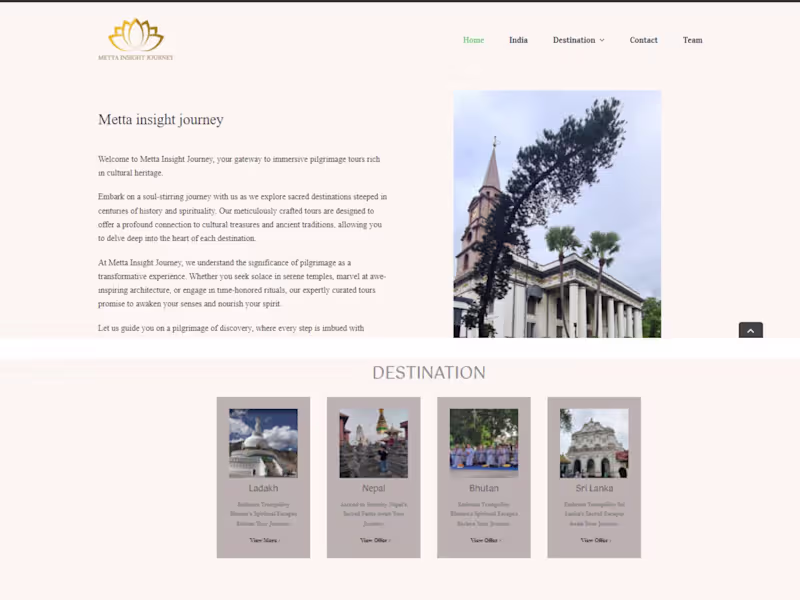Click 'View Offer' on the Bhutan card
Screen dimensions: 800x600
483,540
